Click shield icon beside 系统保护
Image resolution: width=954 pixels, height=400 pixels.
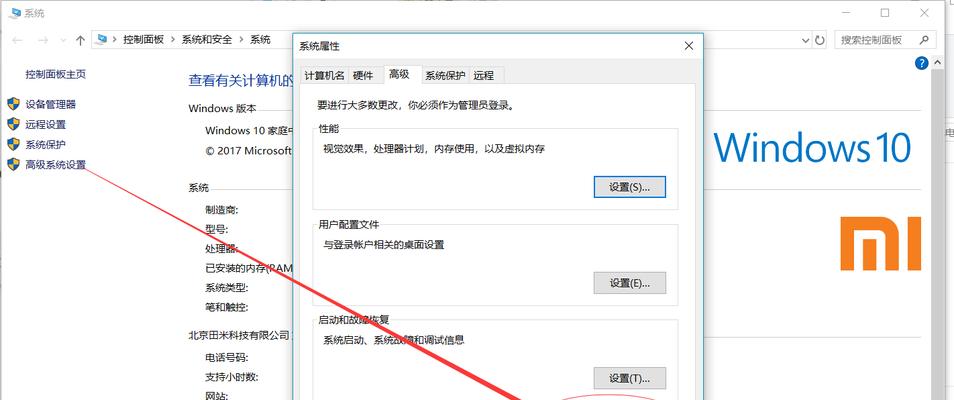(13, 144)
